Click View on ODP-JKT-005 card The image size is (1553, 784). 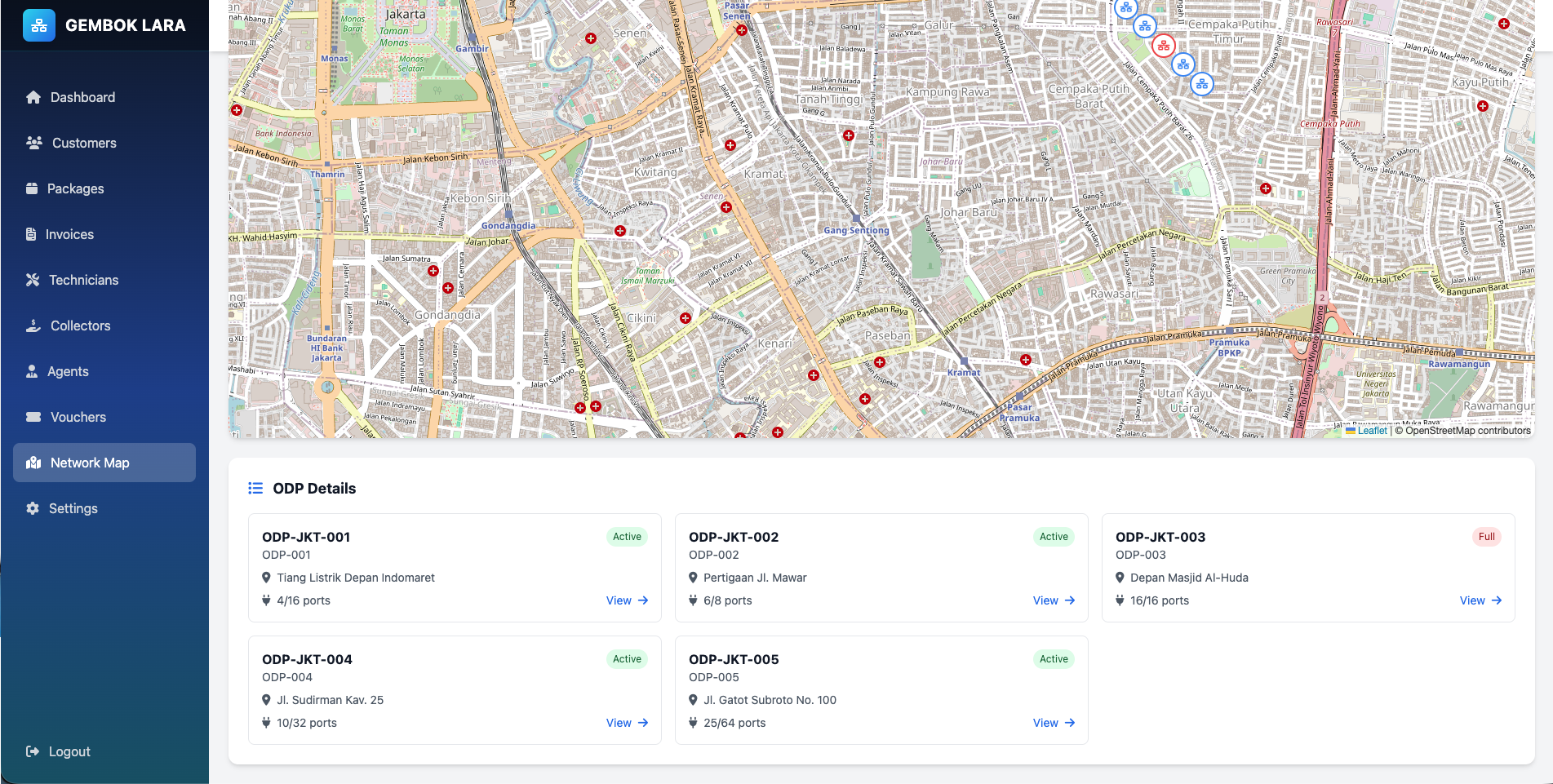pyautogui.click(x=1054, y=723)
